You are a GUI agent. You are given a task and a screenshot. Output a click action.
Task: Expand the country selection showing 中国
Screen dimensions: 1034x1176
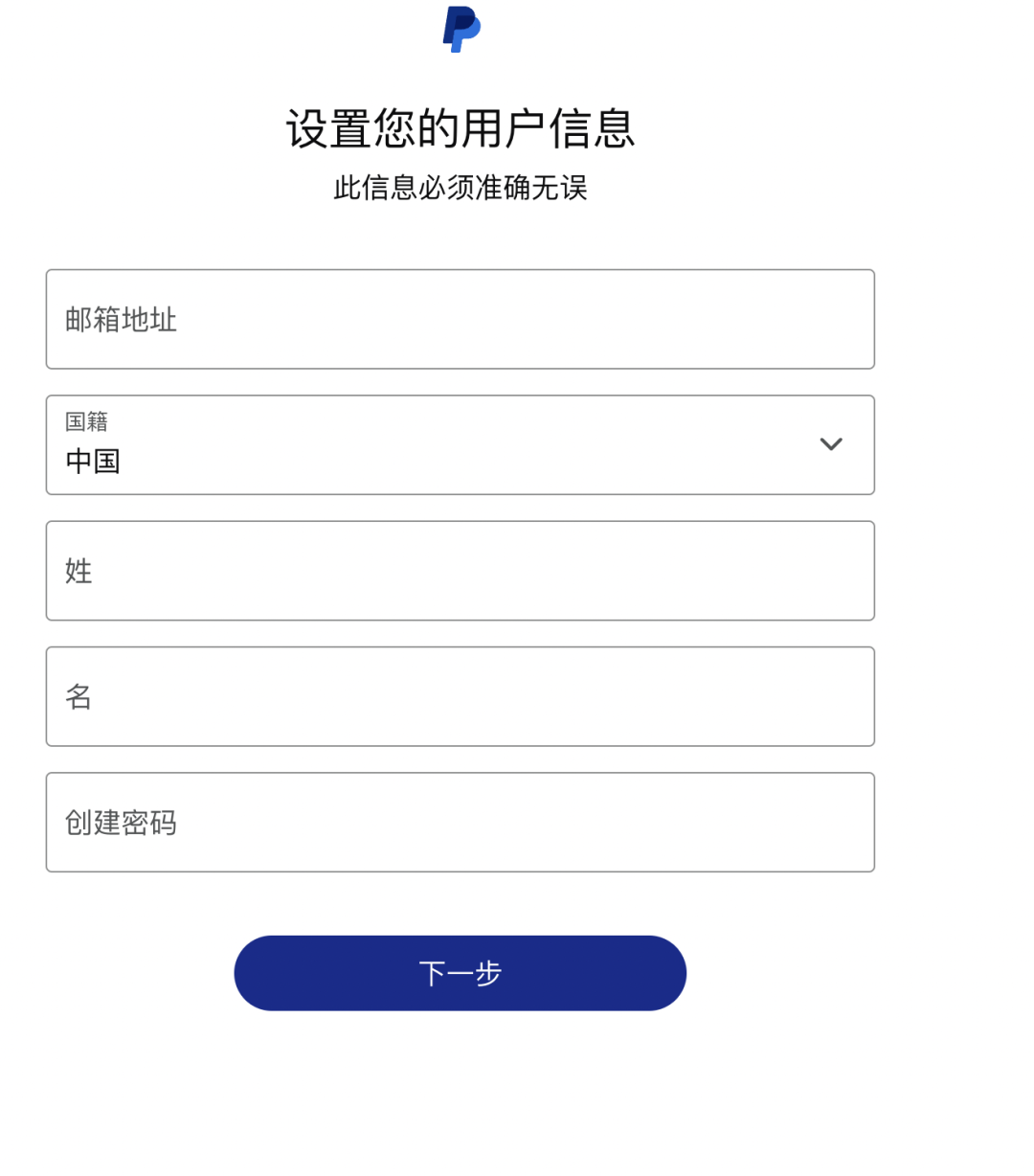(460, 444)
